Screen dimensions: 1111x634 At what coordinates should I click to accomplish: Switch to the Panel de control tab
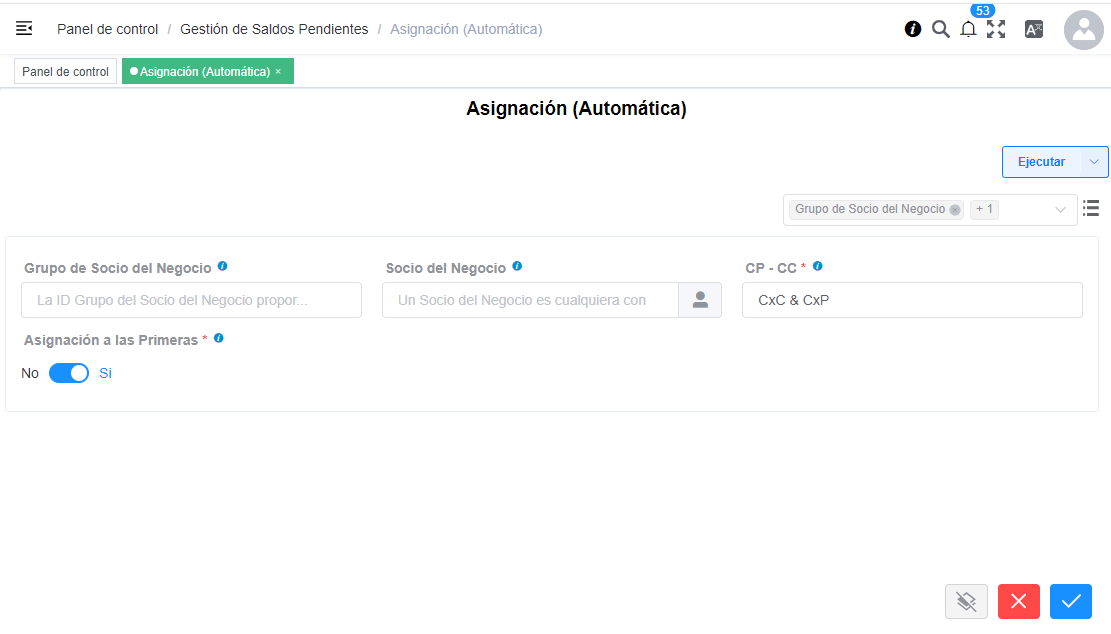point(64,71)
